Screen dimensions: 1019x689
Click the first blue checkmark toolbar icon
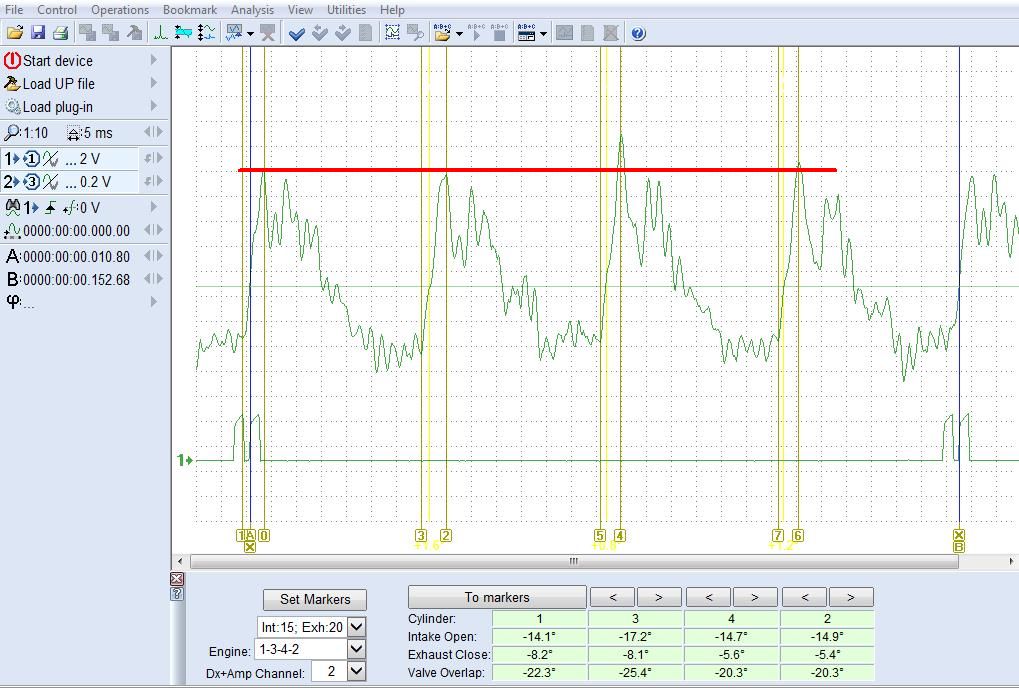(x=296, y=33)
